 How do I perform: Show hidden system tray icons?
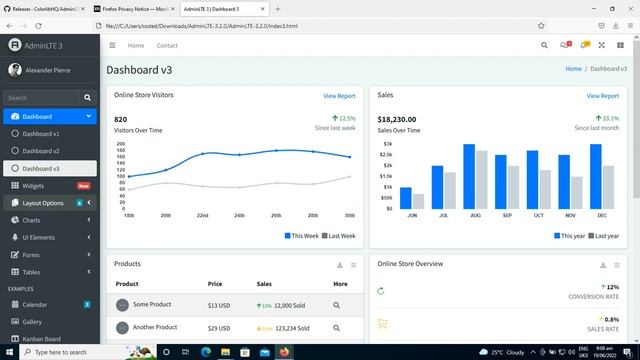[533, 352]
